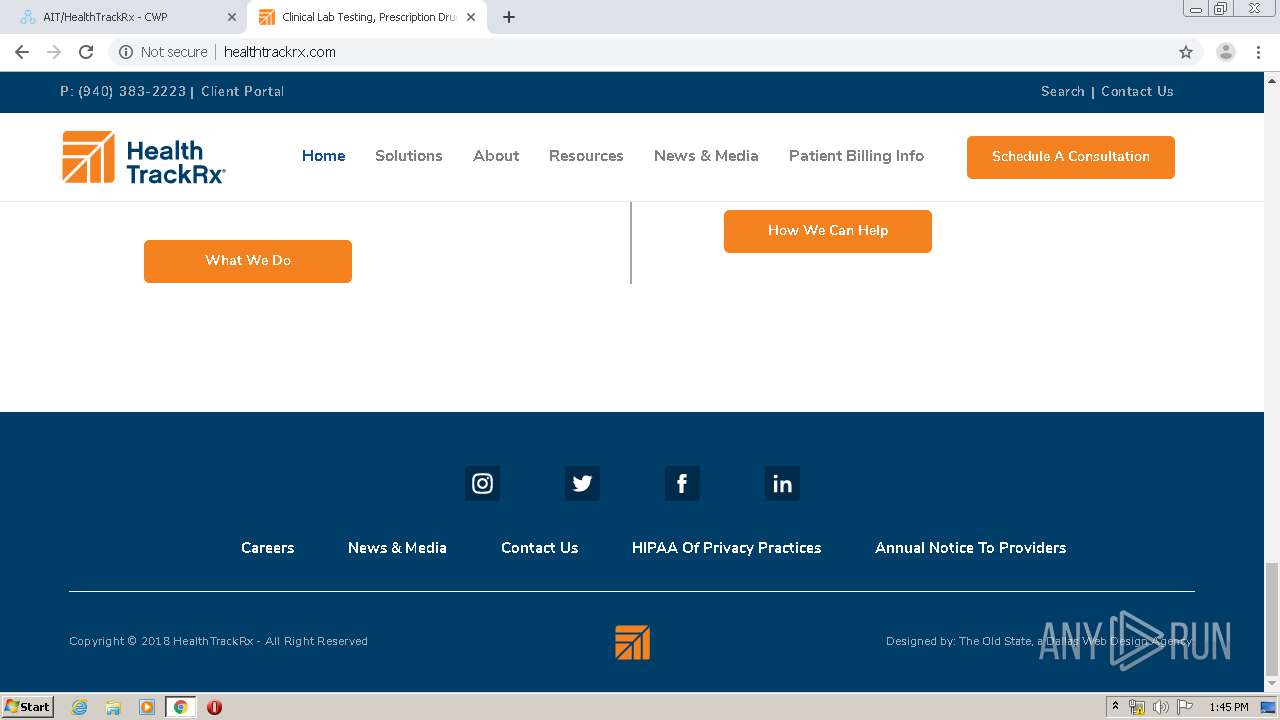Bookmark this page with the star icon
This screenshot has height=720, width=1280.
point(1186,52)
